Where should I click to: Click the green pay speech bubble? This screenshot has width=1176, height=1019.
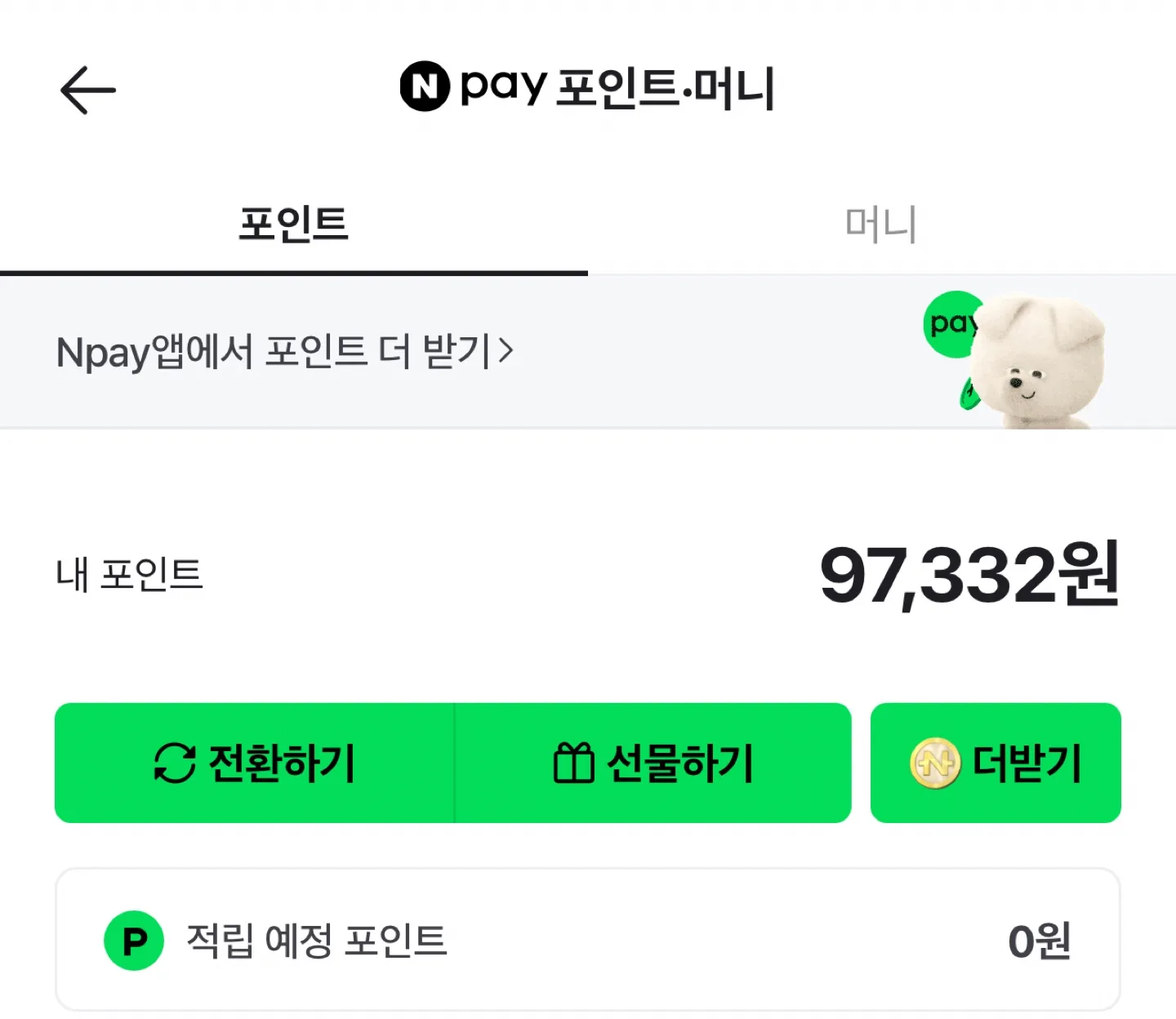[952, 324]
